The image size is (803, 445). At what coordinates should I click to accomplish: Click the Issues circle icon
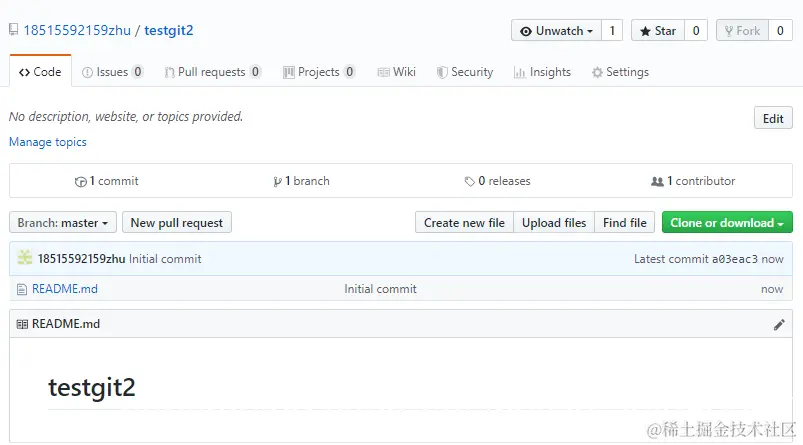pyautogui.click(x=88, y=73)
